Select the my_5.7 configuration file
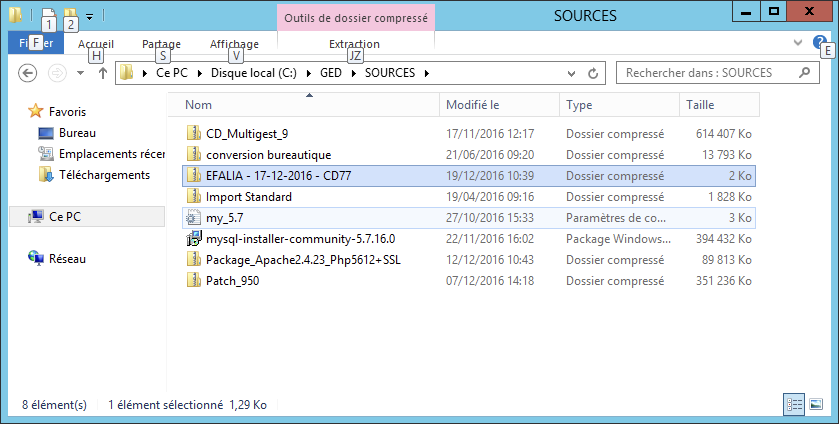The width and height of the screenshot is (839, 424). [225, 218]
